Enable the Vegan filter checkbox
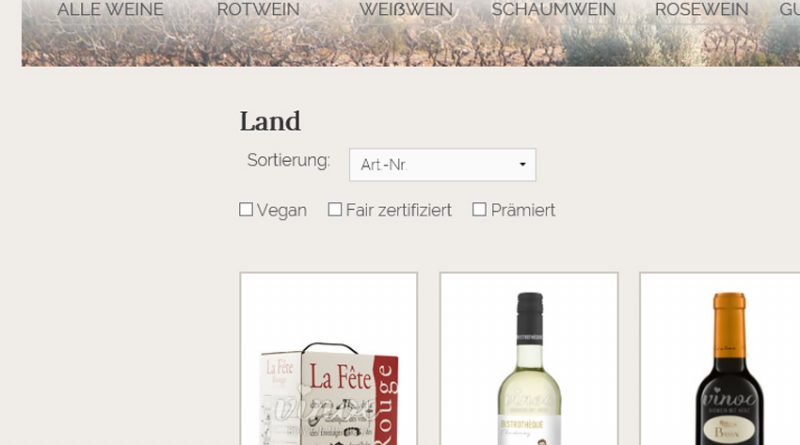This screenshot has height=445, width=800. click(x=246, y=209)
